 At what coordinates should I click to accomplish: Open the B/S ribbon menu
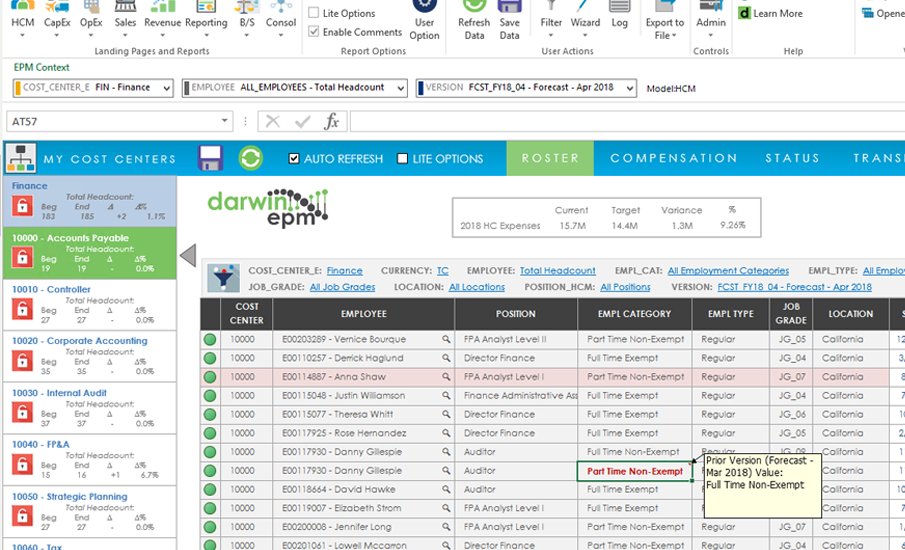pos(246,20)
